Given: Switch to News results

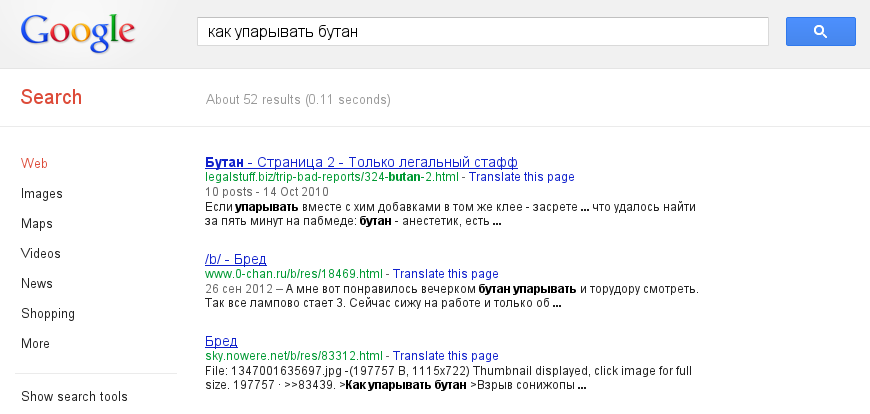Looking at the screenshot, I should pos(37,284).
